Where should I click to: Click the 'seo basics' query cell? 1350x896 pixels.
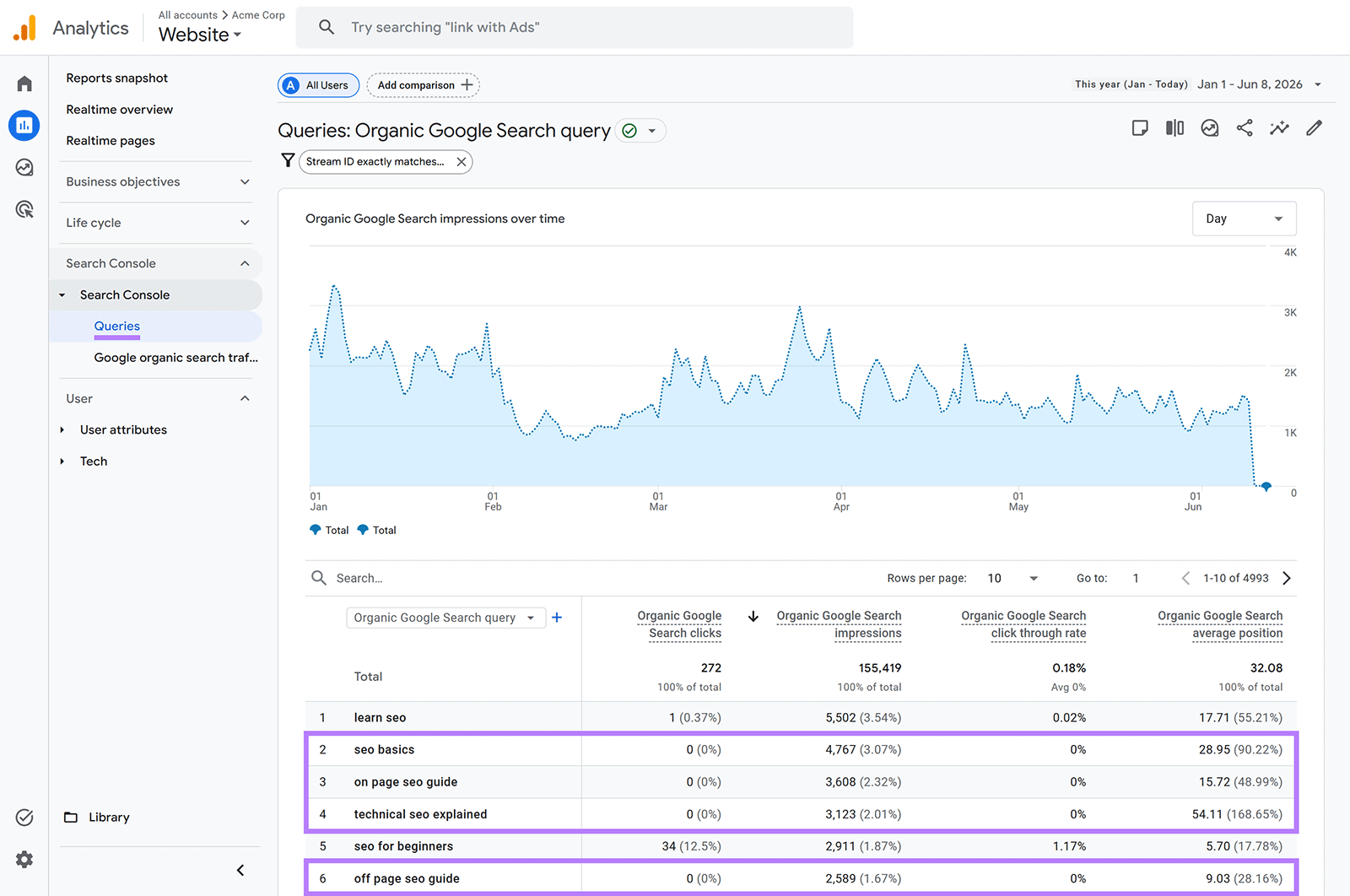pyautogui.click(x=384, y=750)
